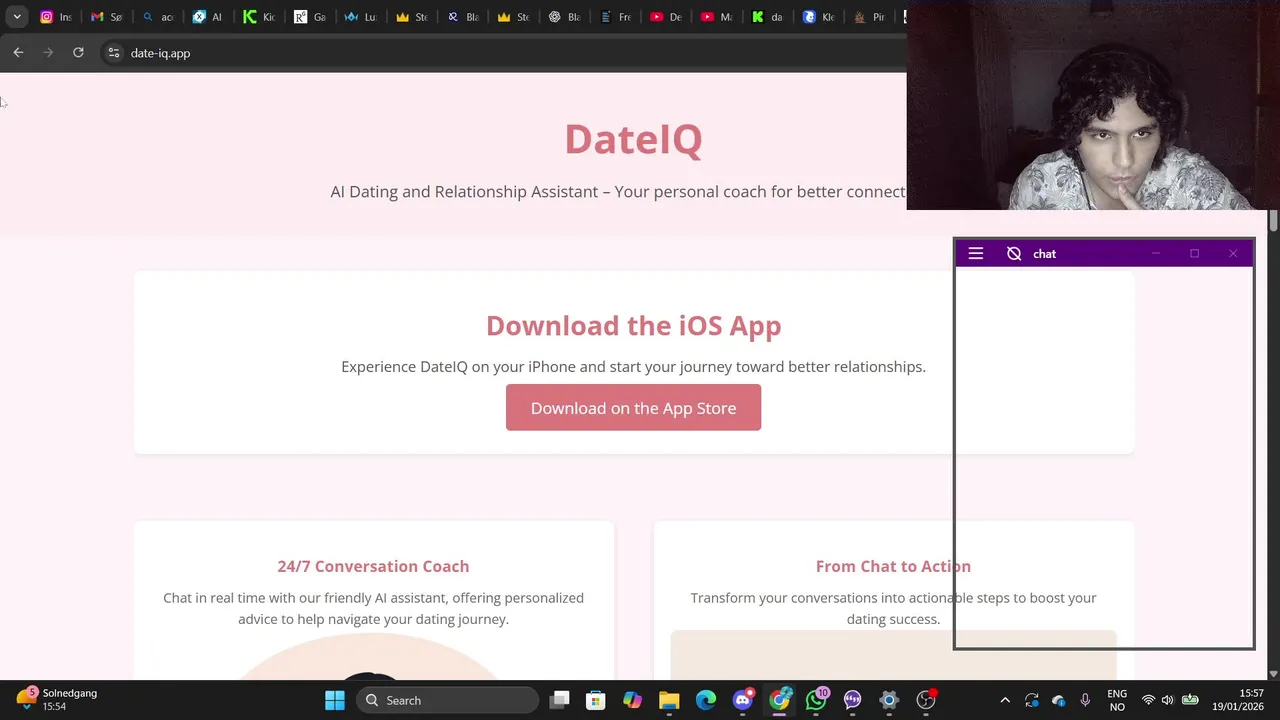Open Task View from the taskbar
Image resolution: width=1280 pixels, height=720 pixels.
coord(559,700)
